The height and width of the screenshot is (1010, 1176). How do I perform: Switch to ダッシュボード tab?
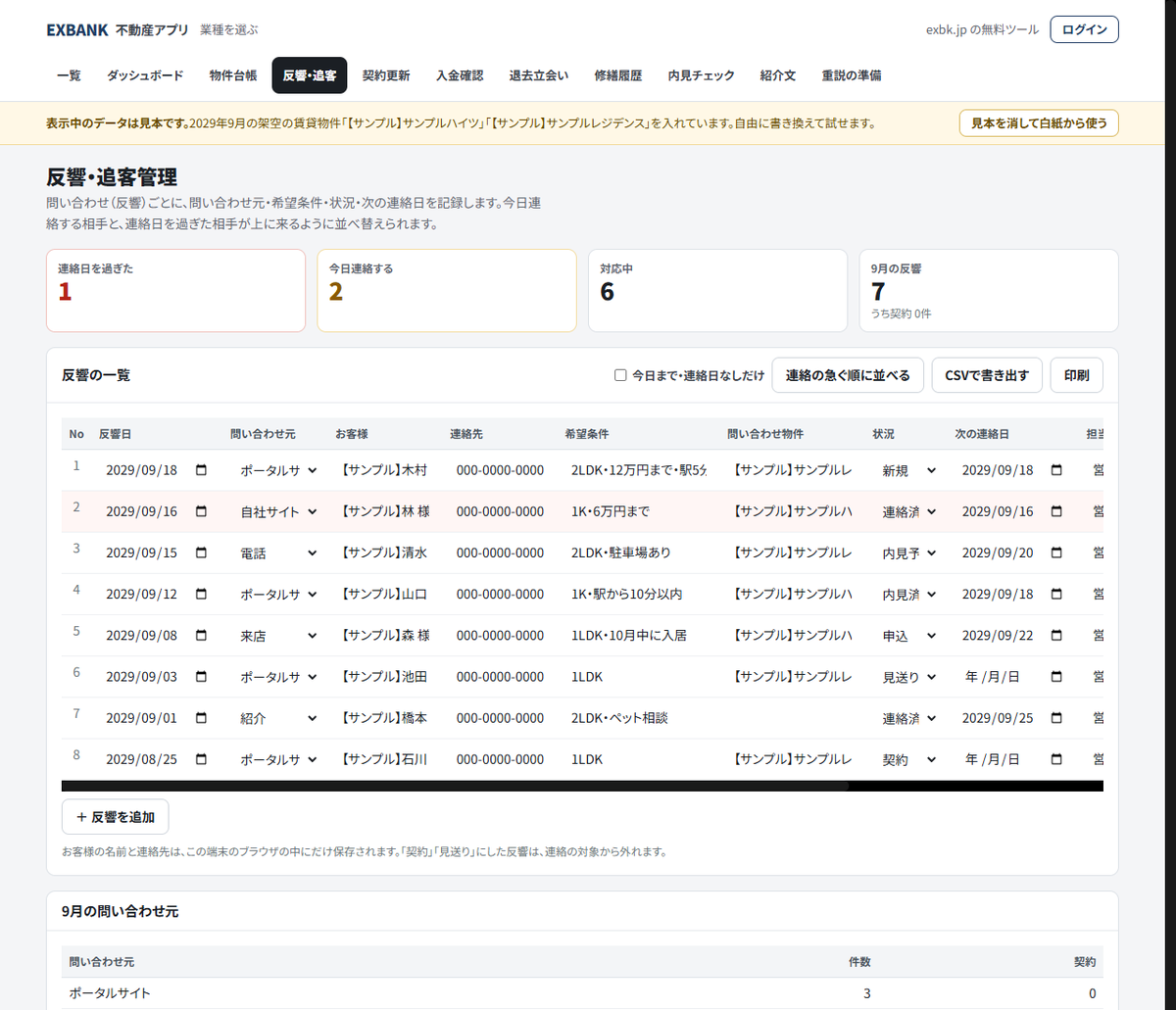coord(145,75)
